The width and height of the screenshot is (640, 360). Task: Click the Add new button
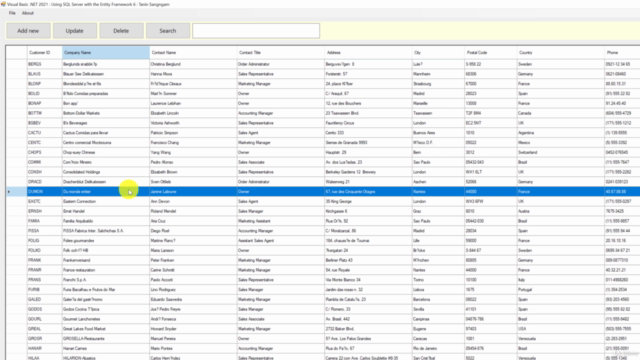point(28,31)
